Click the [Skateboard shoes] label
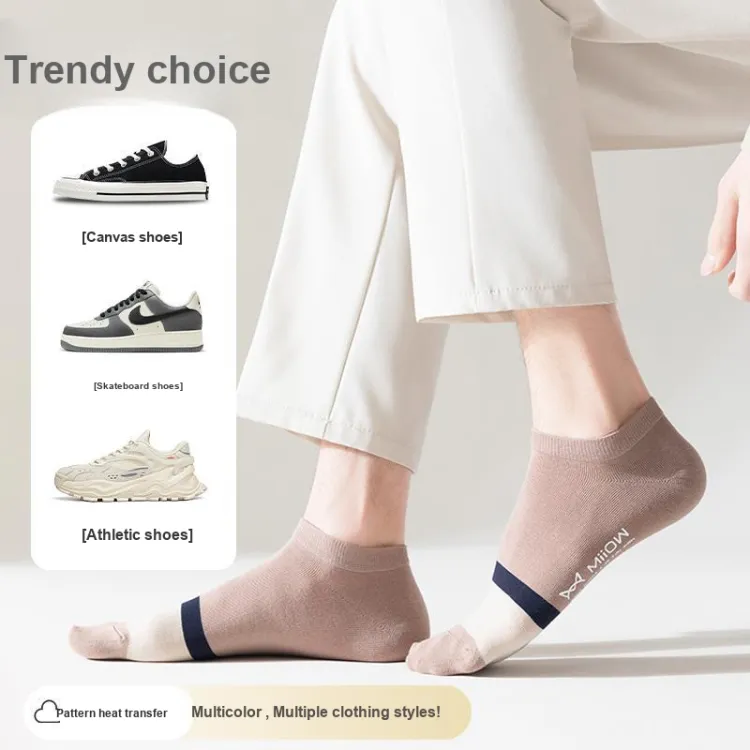Image resolution: width=750 pixels, height=750 pixels. pyautogui.click(x=138, y=386)
